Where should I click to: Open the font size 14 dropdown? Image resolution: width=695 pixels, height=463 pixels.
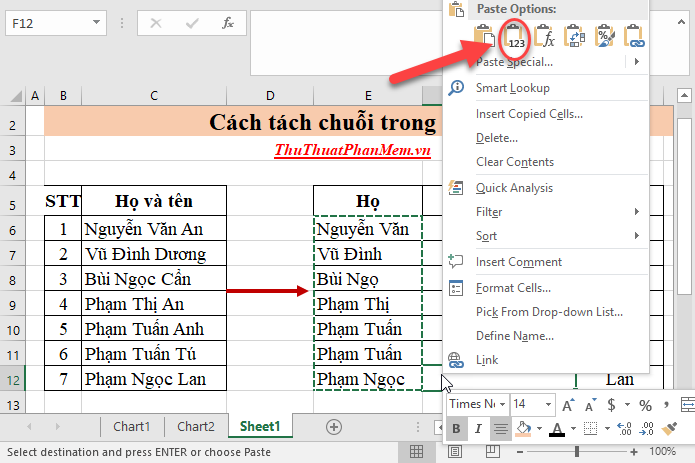click(550, 404)
